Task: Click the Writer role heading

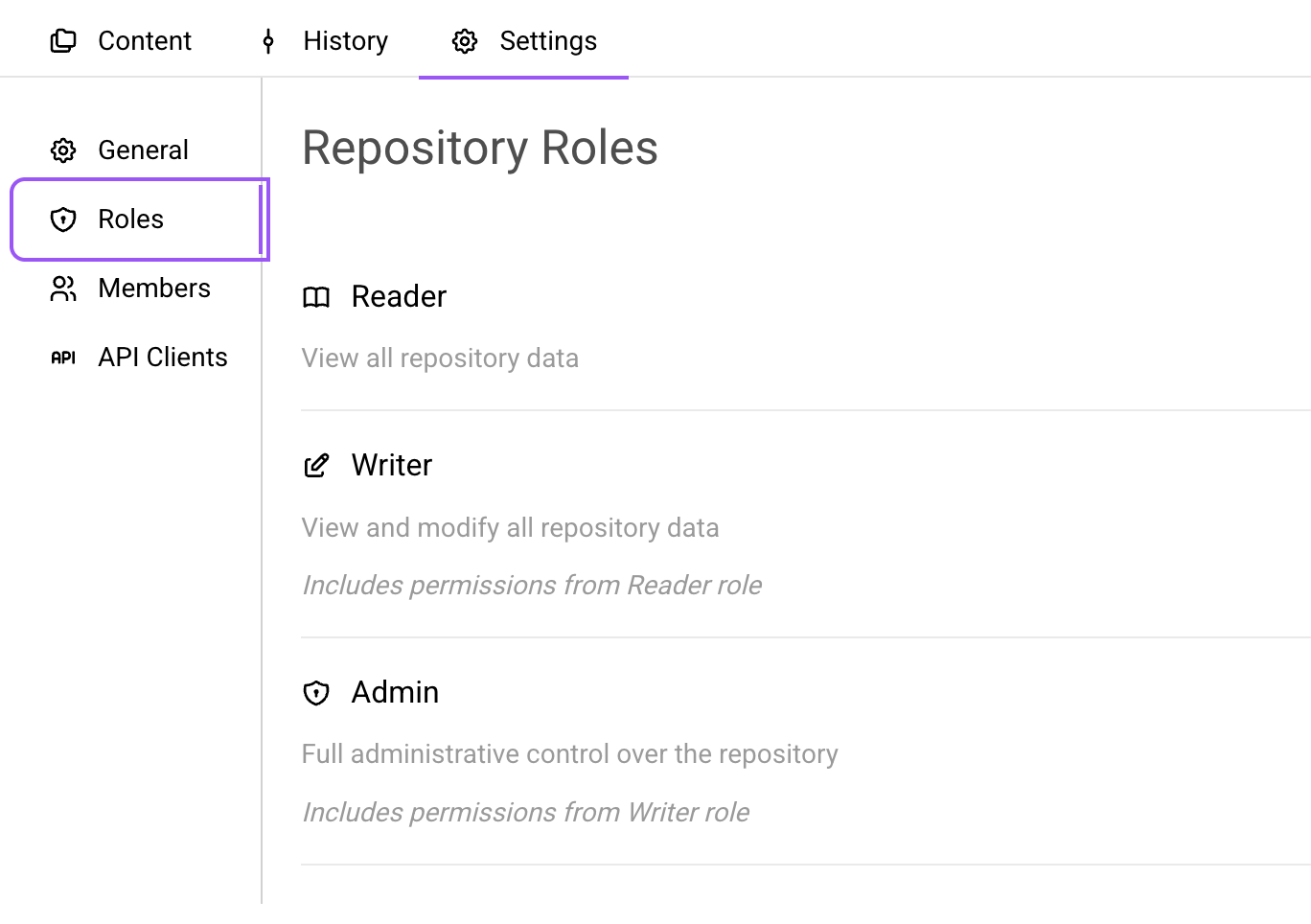Action: [x=392, y=466]
